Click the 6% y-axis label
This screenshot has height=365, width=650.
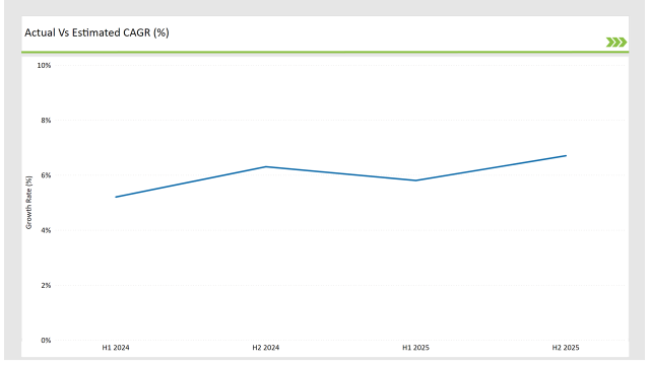coord(46,175)
